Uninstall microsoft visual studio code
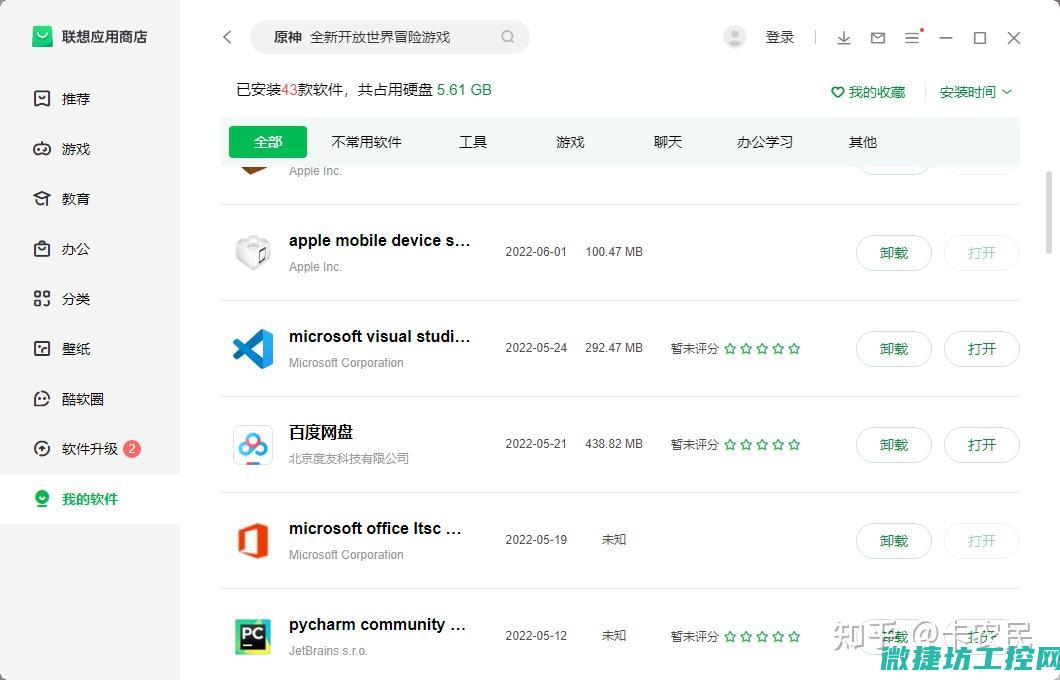Image resolution: width=1060 pixels, height=680 pixels. (894, 349)
